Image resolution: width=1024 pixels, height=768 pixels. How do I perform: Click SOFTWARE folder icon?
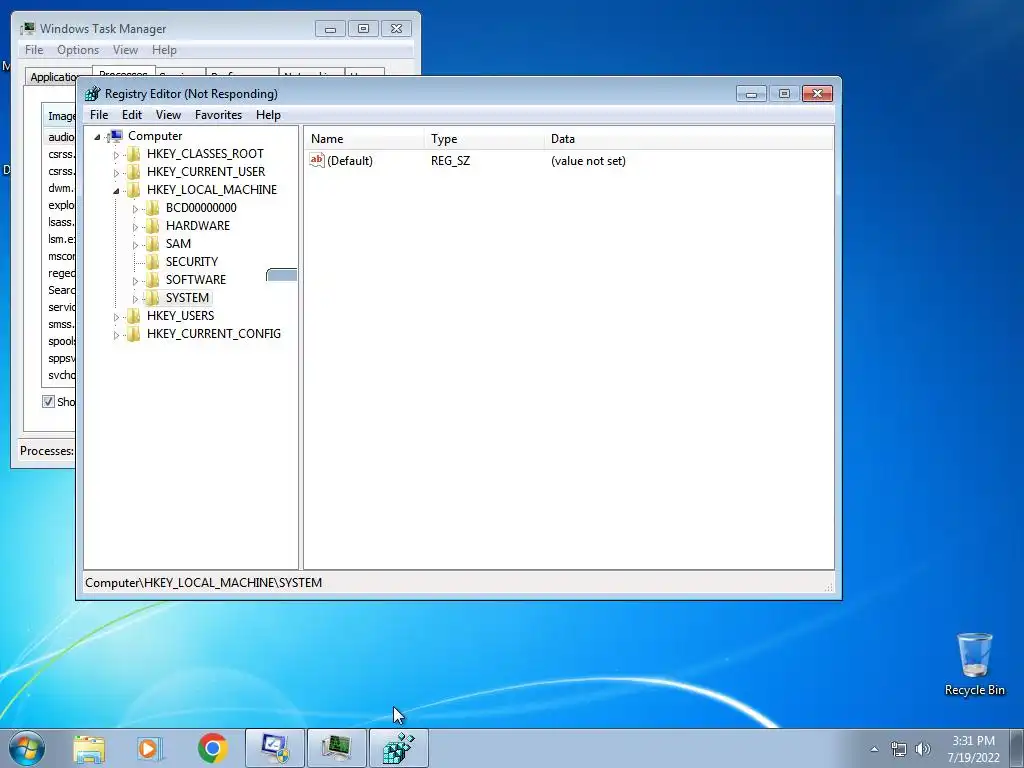152,280
